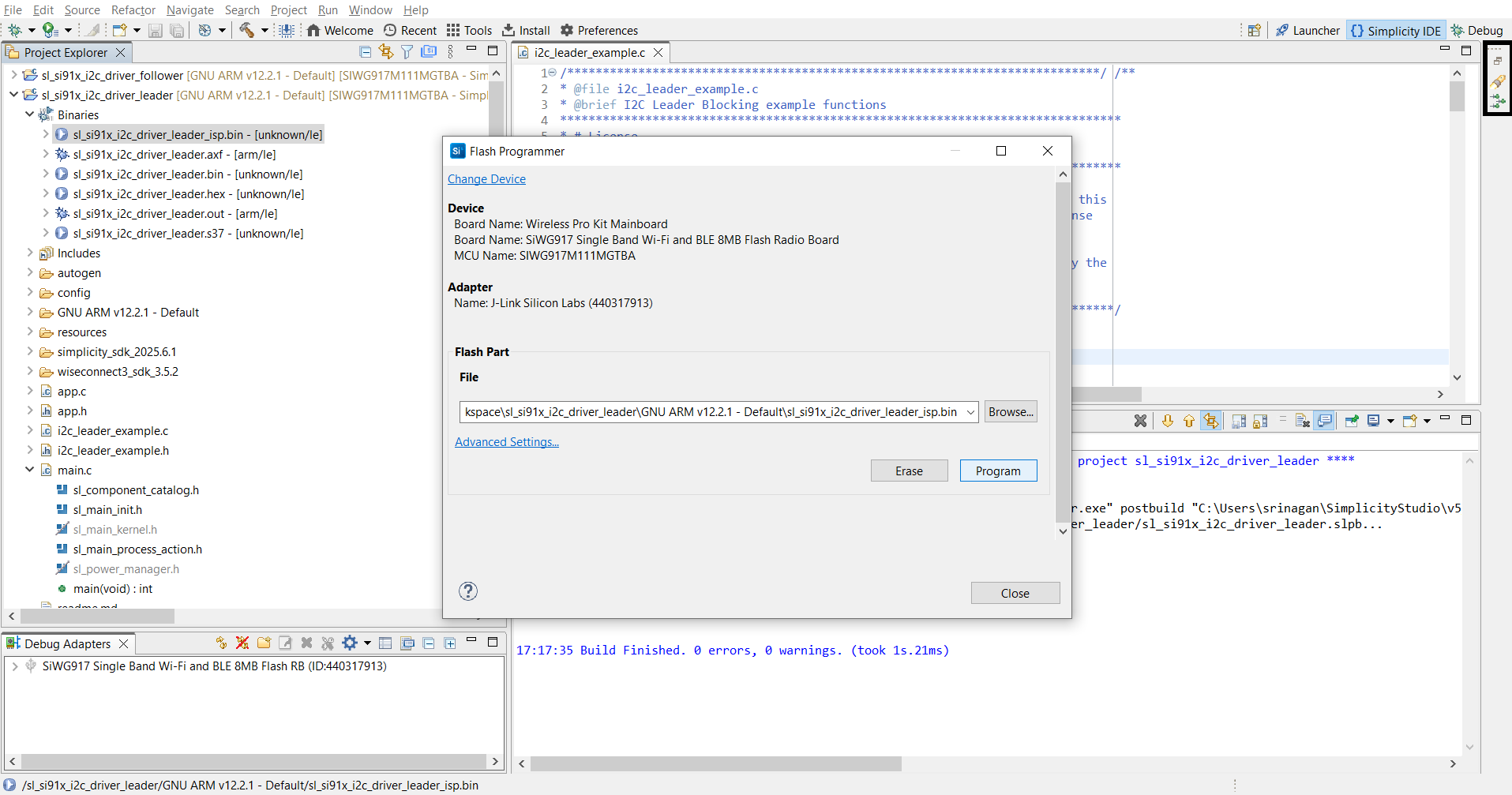Switch to the Launcher perspective
This screenshot has width=1512, height=795.
tap(1307, 30)
